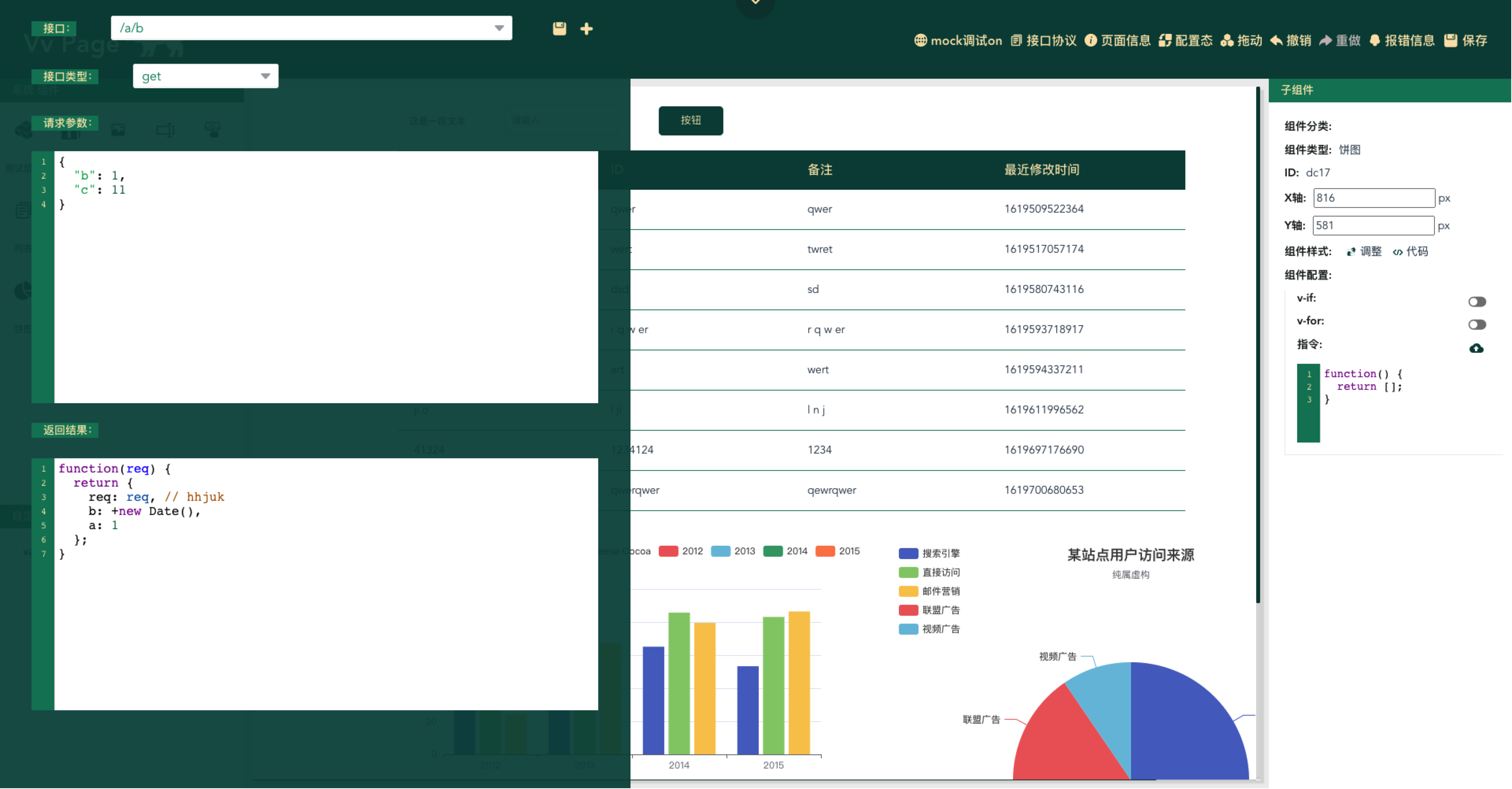The height and width of the screenshot is (789, 1512).
Task: Click the dark green button on the canvas
Action: click(690, 120)
